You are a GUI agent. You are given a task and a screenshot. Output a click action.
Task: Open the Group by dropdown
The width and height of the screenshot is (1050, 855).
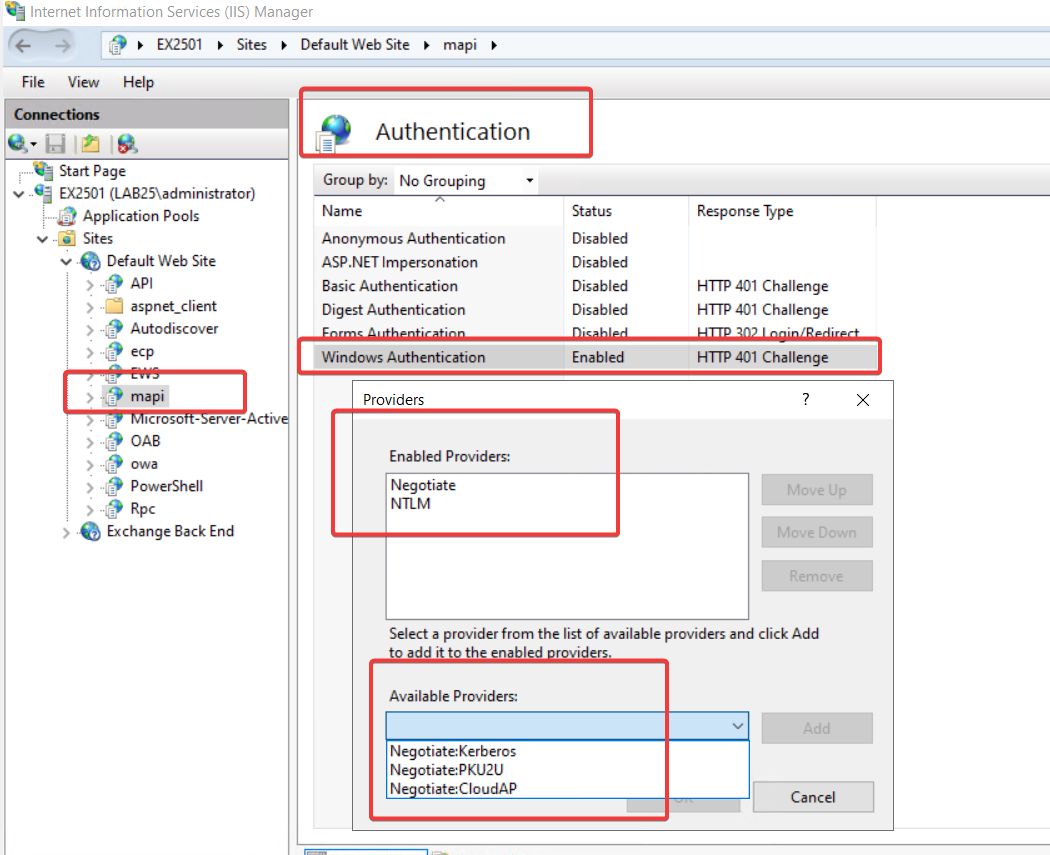(465, 181)
